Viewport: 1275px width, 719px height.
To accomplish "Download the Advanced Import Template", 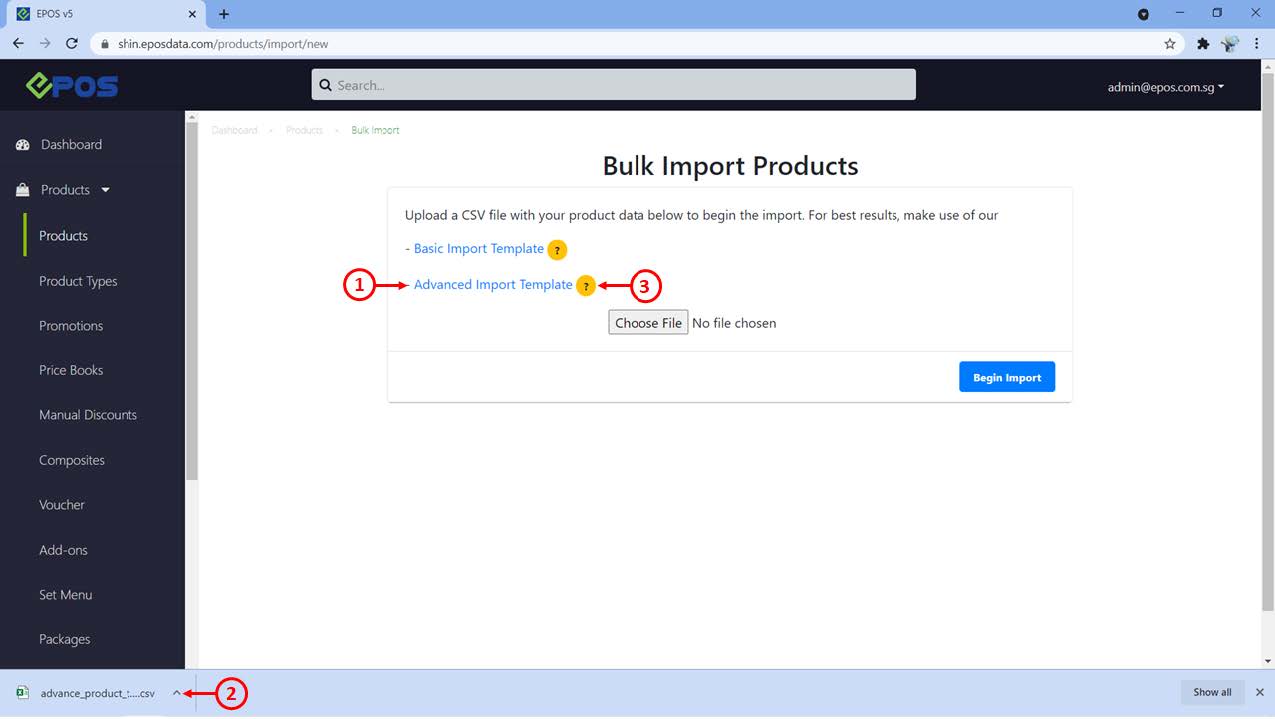I will click(x=493, y=285).
